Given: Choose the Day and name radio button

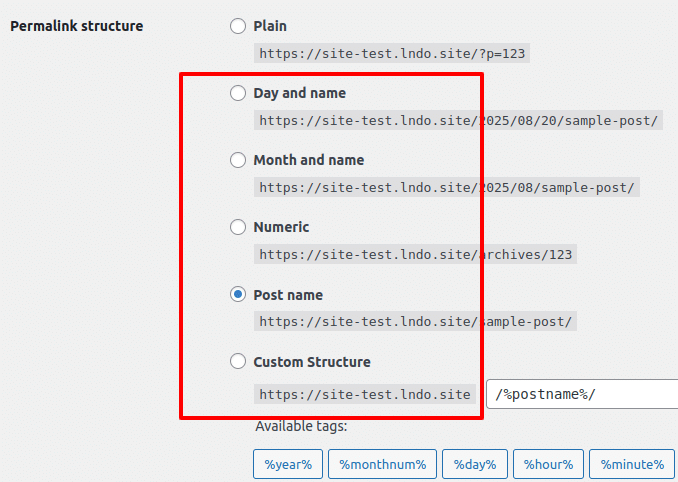Looking at the screenshot, I should coord(238,93).
